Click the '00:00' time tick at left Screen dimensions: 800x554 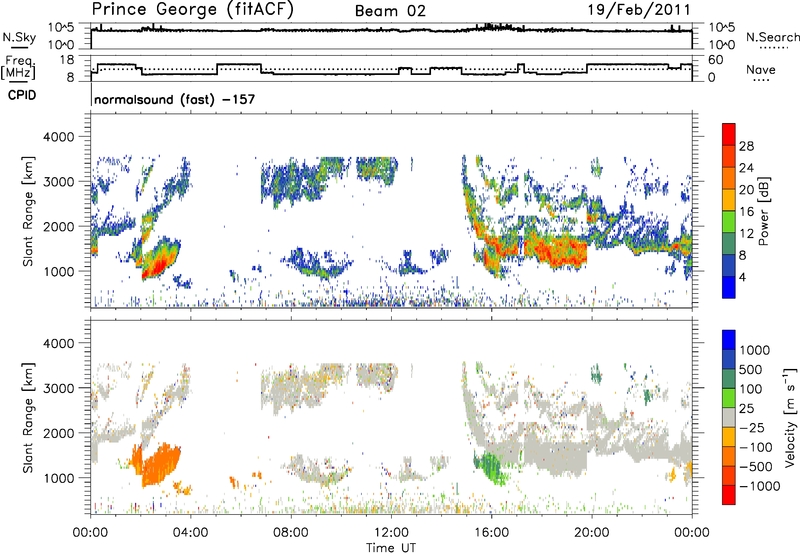click(x=90, y=533)
